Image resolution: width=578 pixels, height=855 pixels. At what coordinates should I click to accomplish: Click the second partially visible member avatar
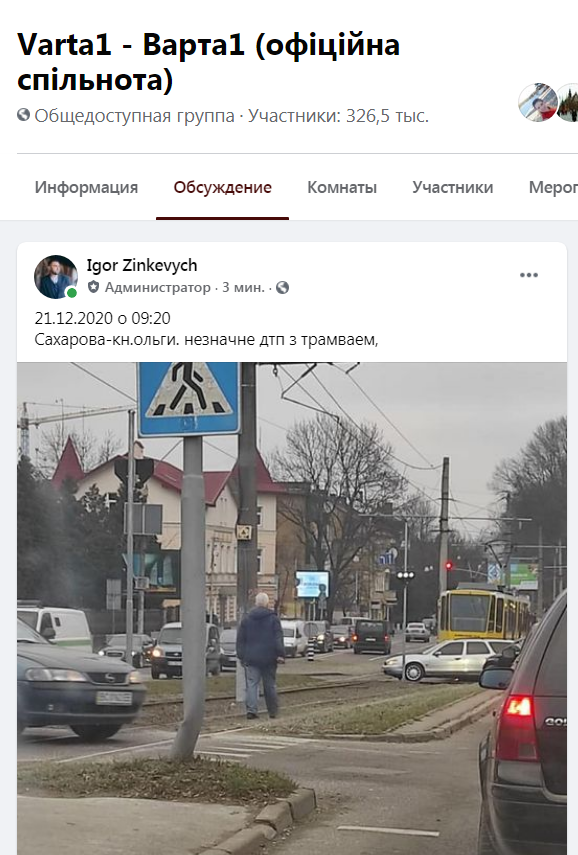(568, 102)
